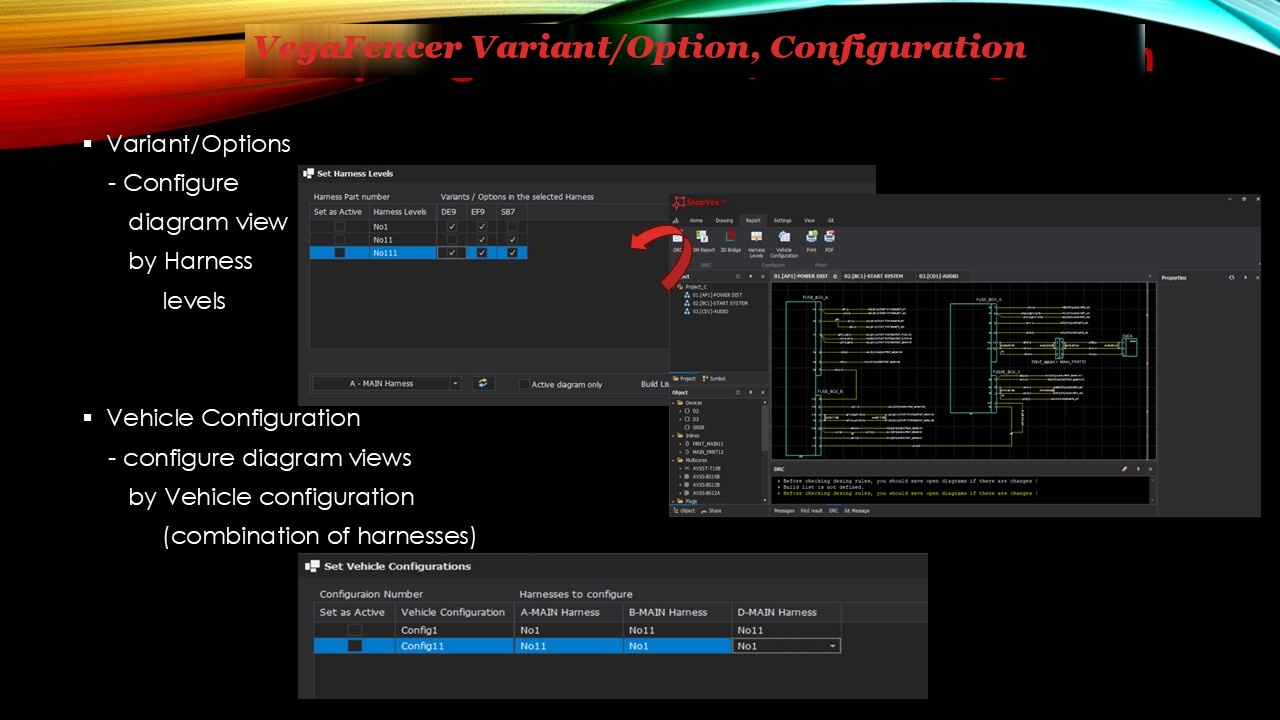
Task: Click B-MAIN Harness cell No1 for Config11
Action: coord(676,646)
